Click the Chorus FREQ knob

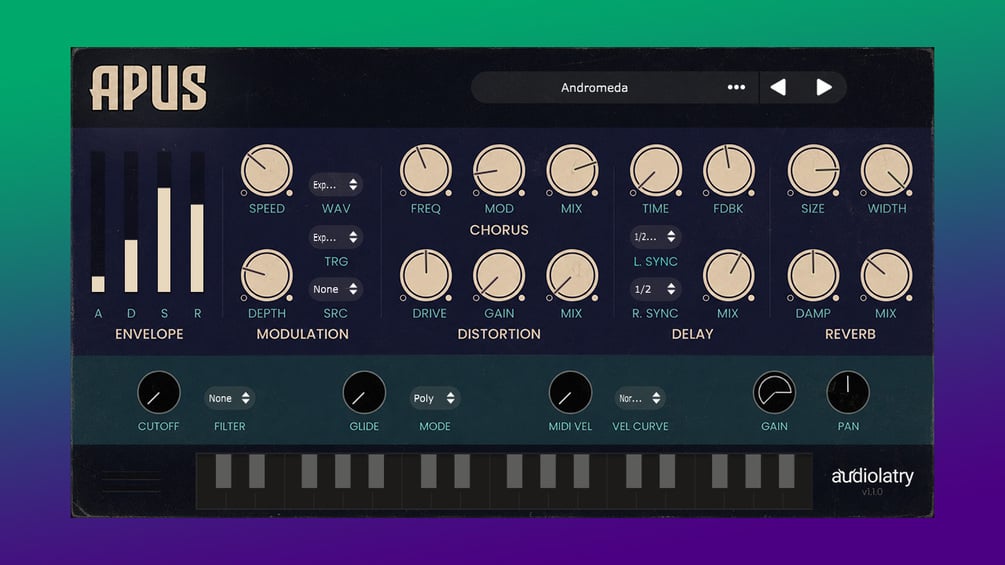[426, 170]
